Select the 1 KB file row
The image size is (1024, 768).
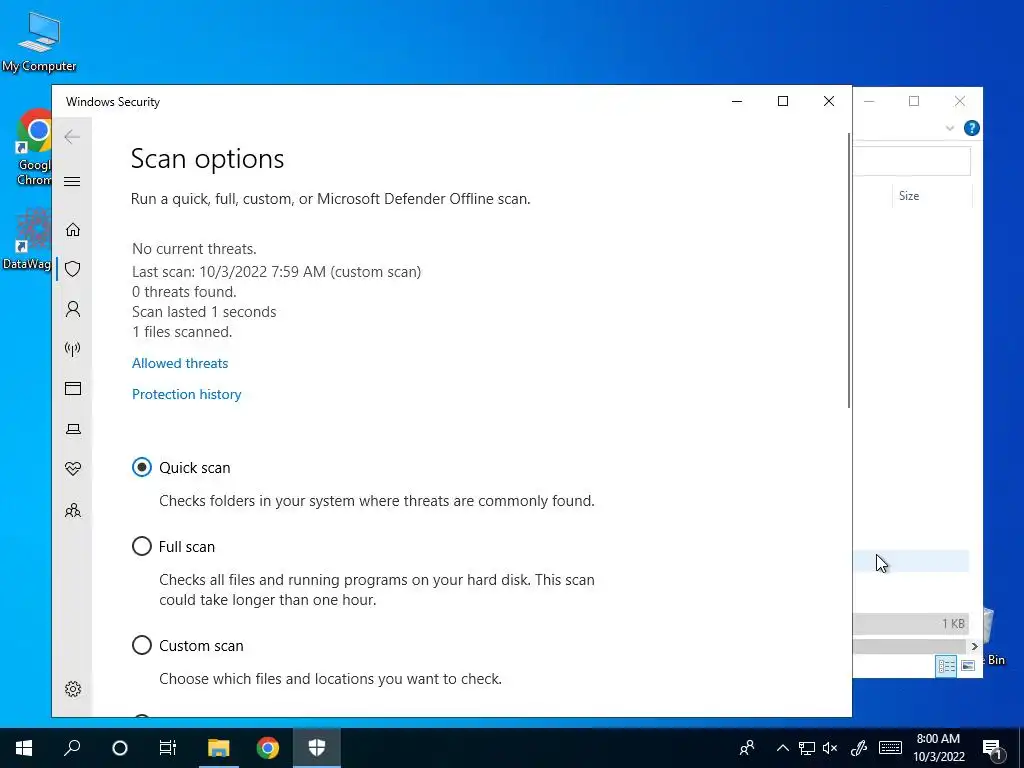tap(910, 624)
